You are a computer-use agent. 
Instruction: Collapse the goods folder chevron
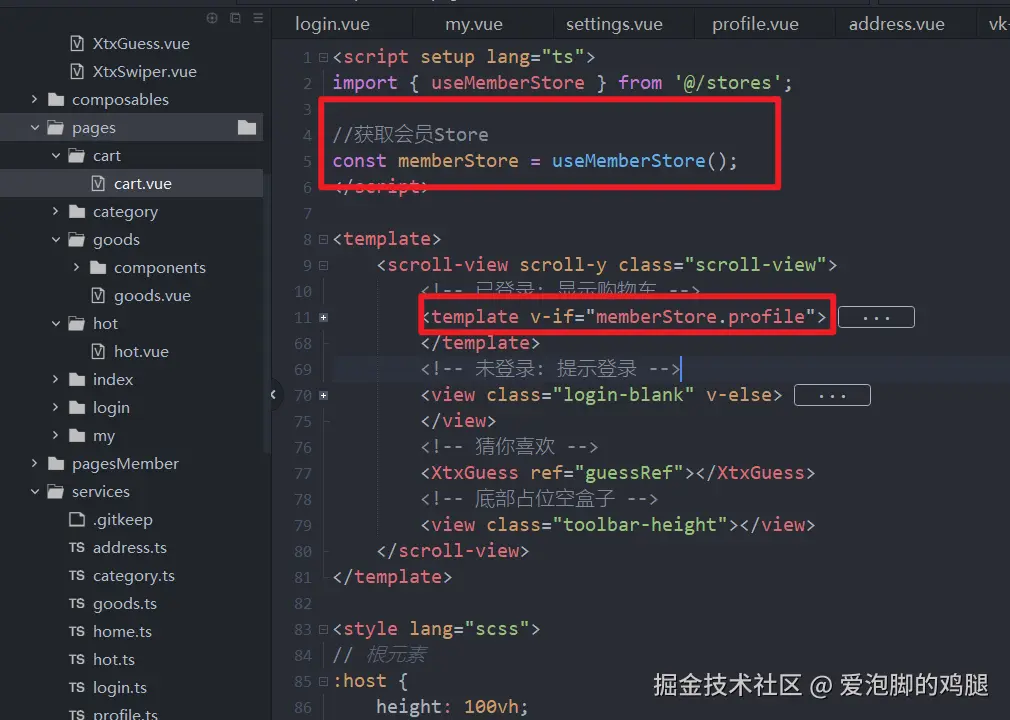[x=55, y=240]
